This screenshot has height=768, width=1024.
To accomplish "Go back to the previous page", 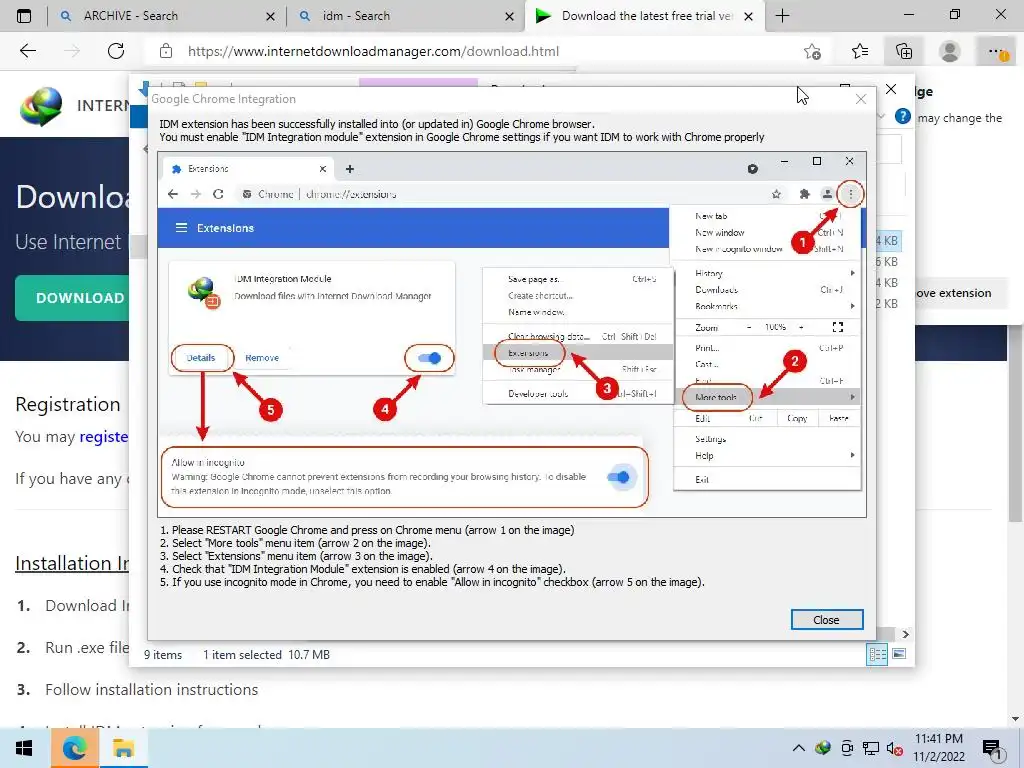I will [x=27, y=51].
